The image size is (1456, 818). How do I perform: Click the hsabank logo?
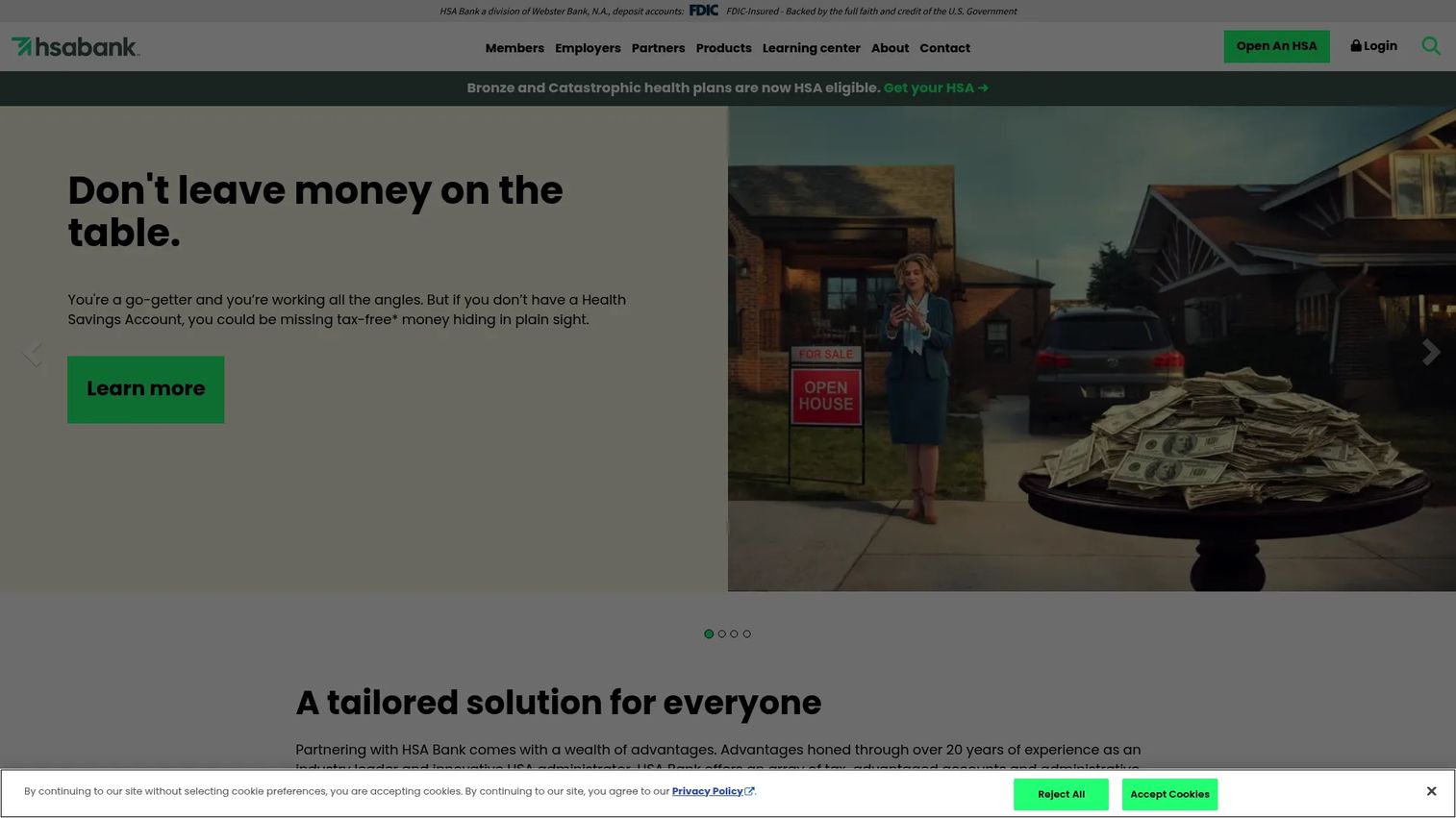[75, 46]
